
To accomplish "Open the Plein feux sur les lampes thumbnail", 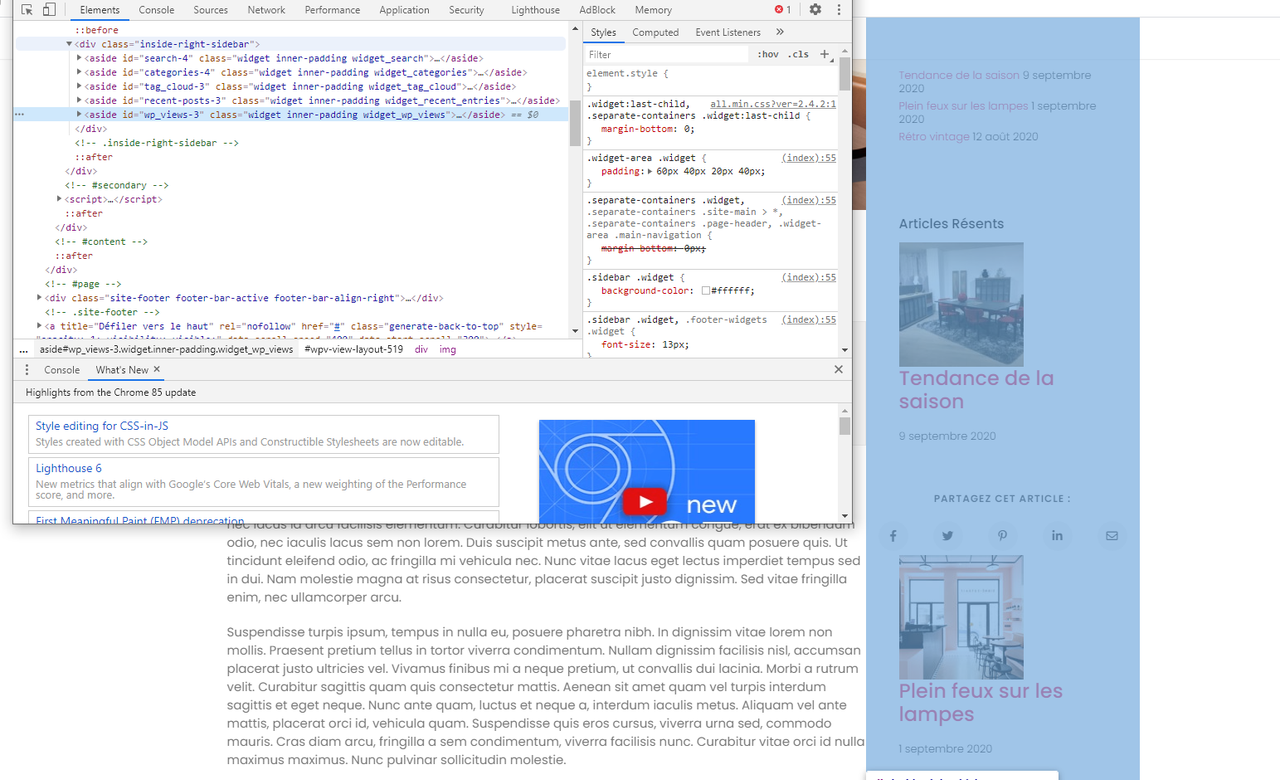I will point(961,618).
